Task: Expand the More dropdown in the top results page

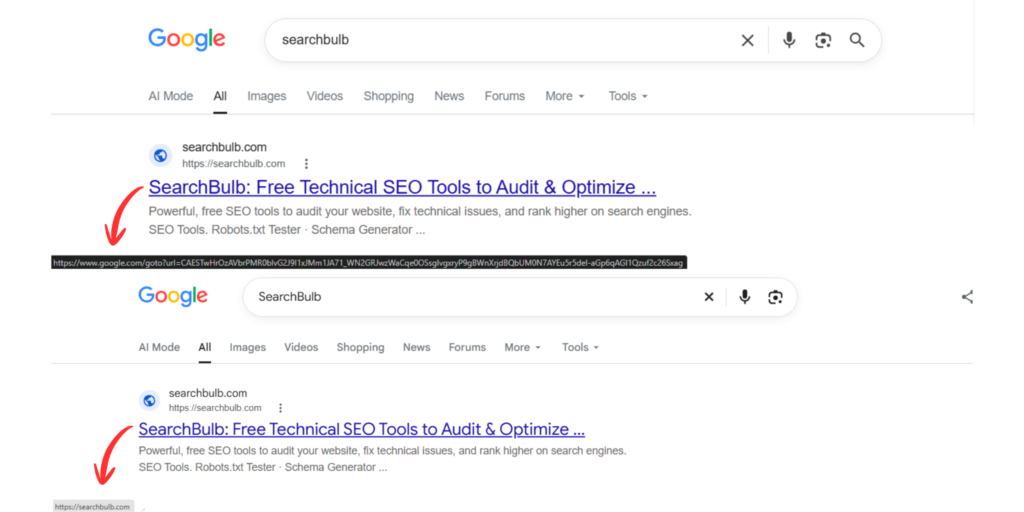Action: (x=565, y=96)
